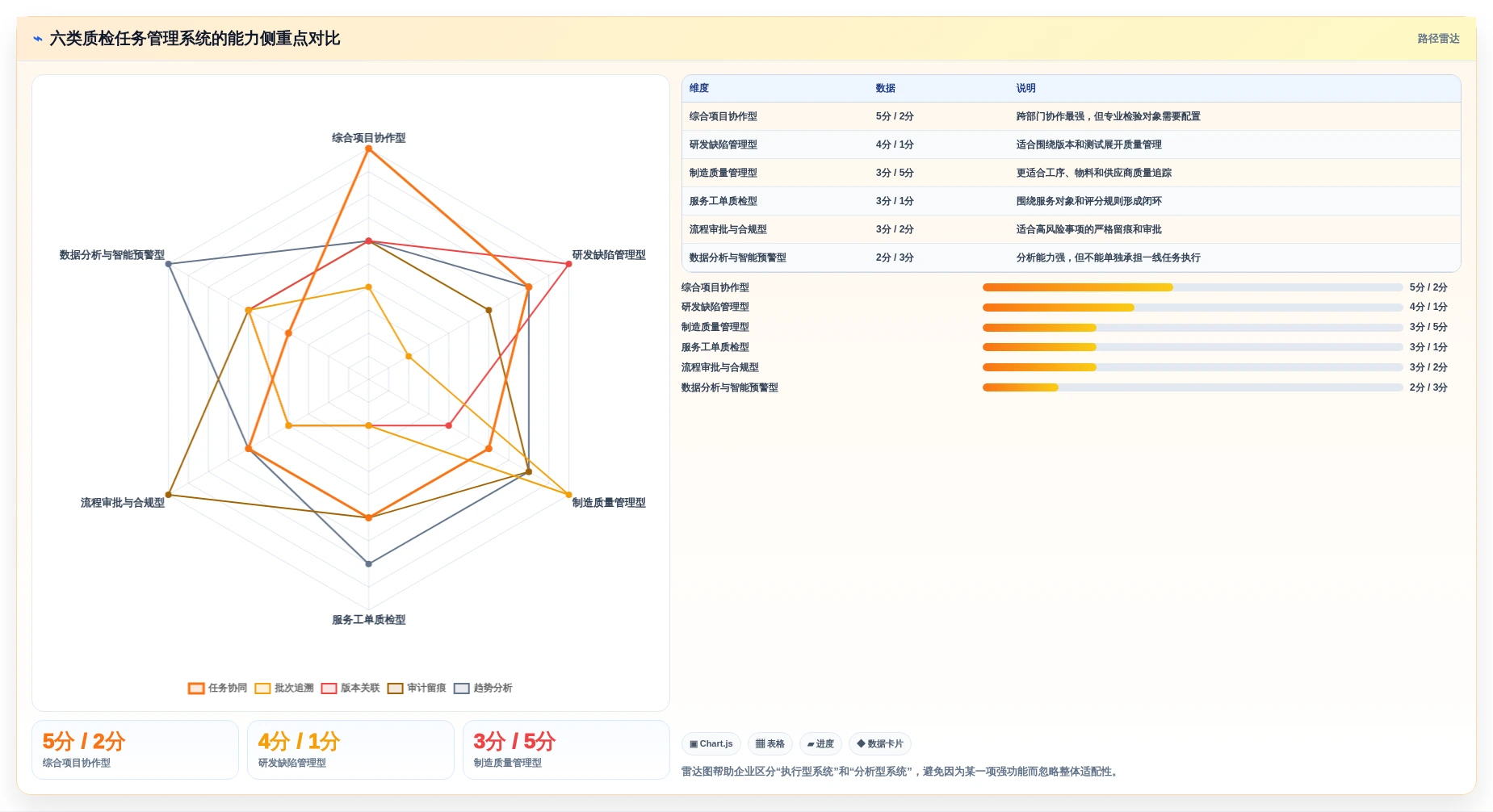Click the 制造质量管理型 radar axis label
The image size is (1493, 812).
click(609, 503)
